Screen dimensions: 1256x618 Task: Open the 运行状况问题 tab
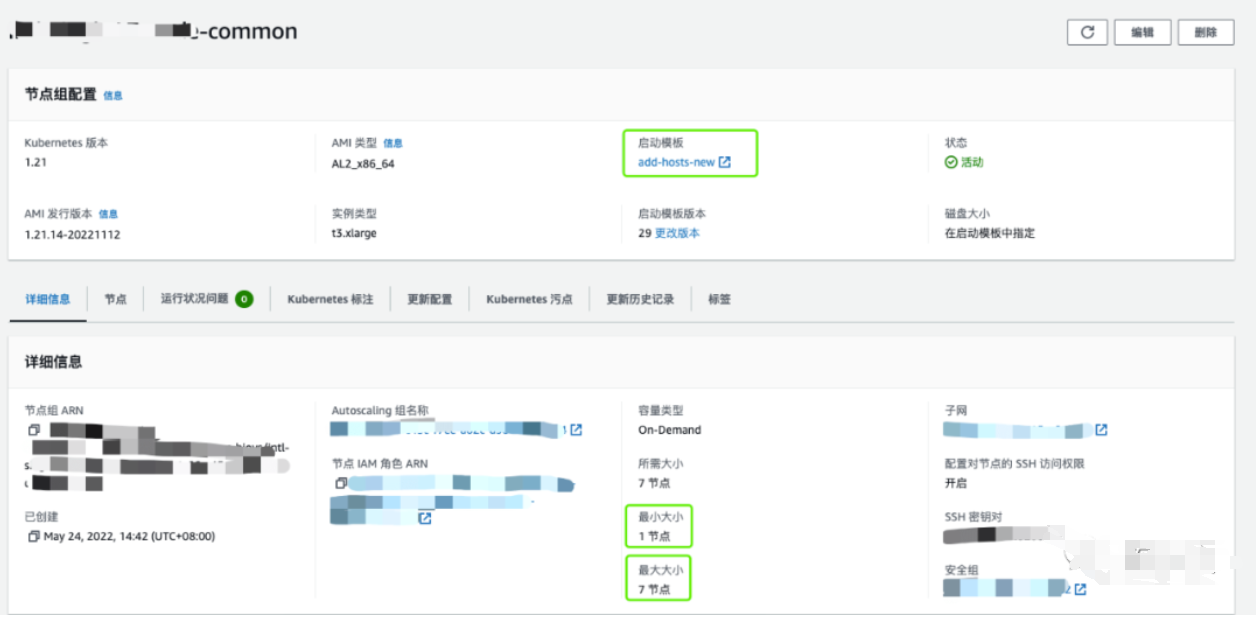coord(195,299)
